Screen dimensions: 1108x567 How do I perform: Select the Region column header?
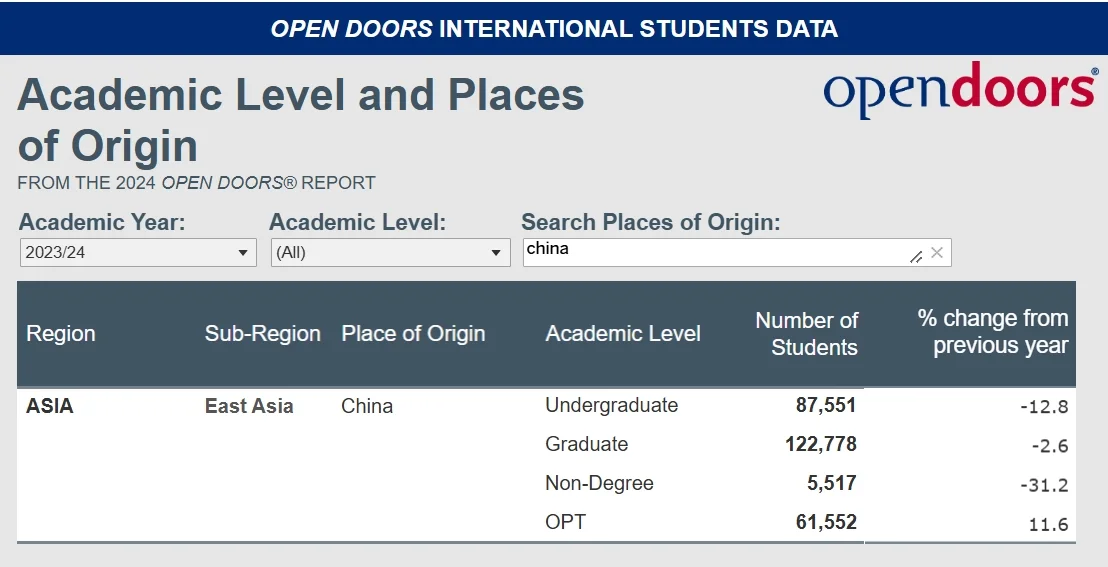(x=61, y=334)
